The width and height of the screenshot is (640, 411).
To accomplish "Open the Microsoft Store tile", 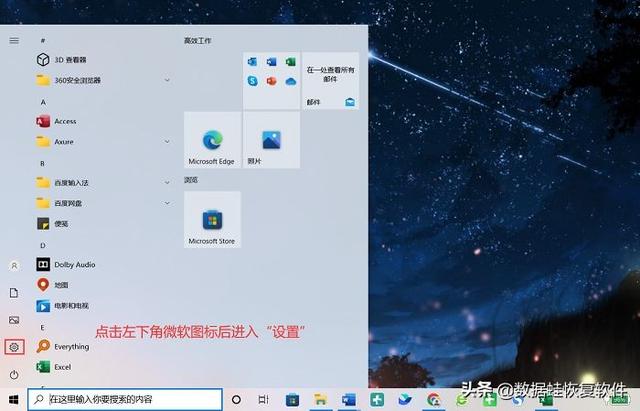I will [x=212, y=220].
